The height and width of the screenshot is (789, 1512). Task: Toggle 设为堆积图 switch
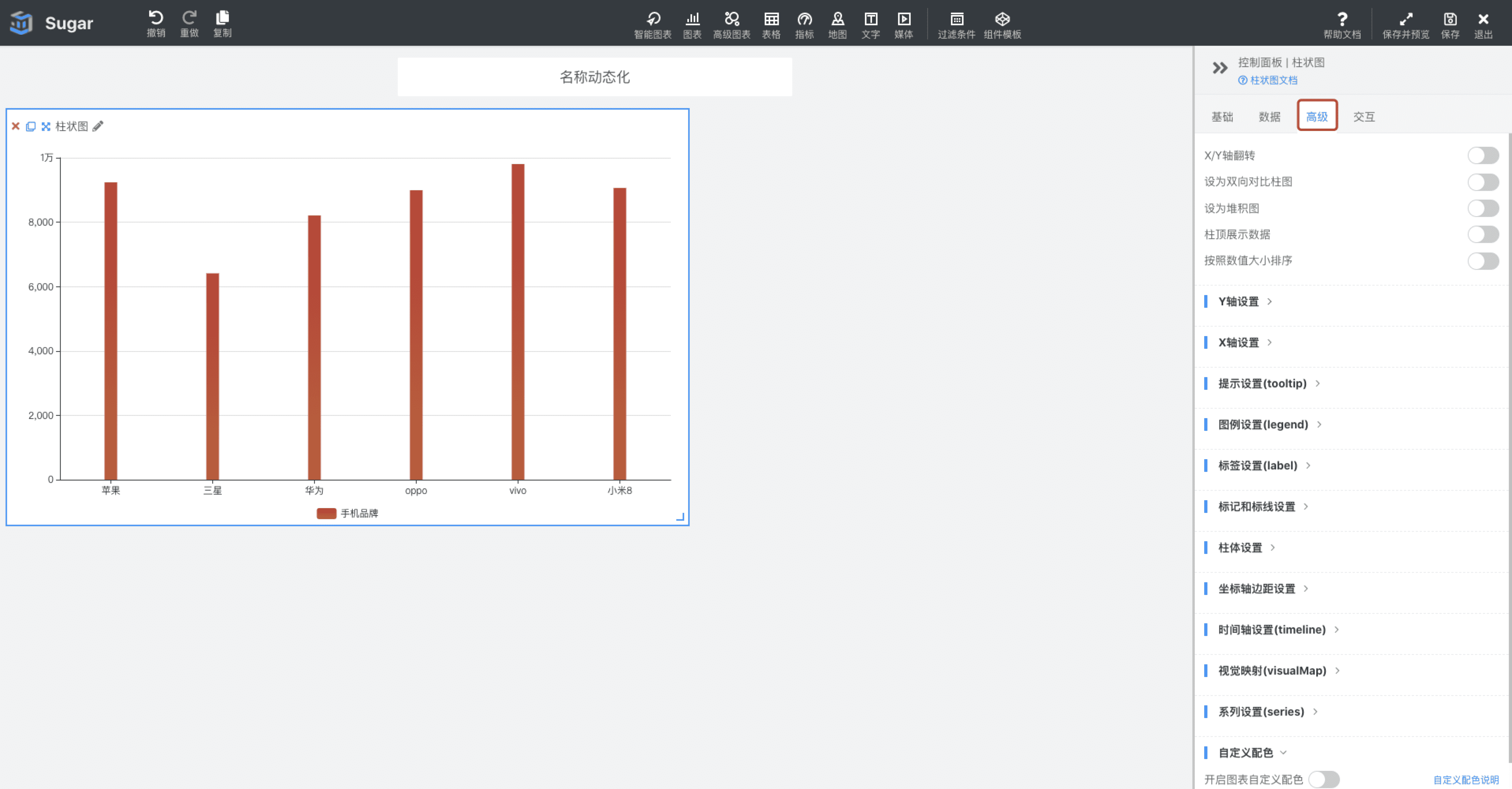click(x=1483, y=208)
